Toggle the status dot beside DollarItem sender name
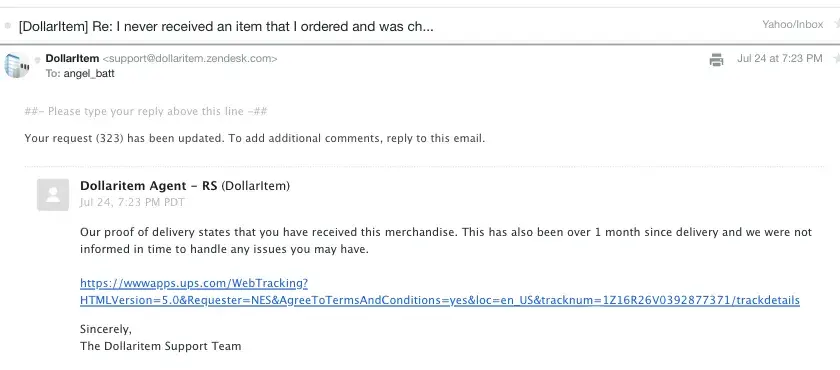This screenshot has width=840, height=370. click(x=38, y=60)
